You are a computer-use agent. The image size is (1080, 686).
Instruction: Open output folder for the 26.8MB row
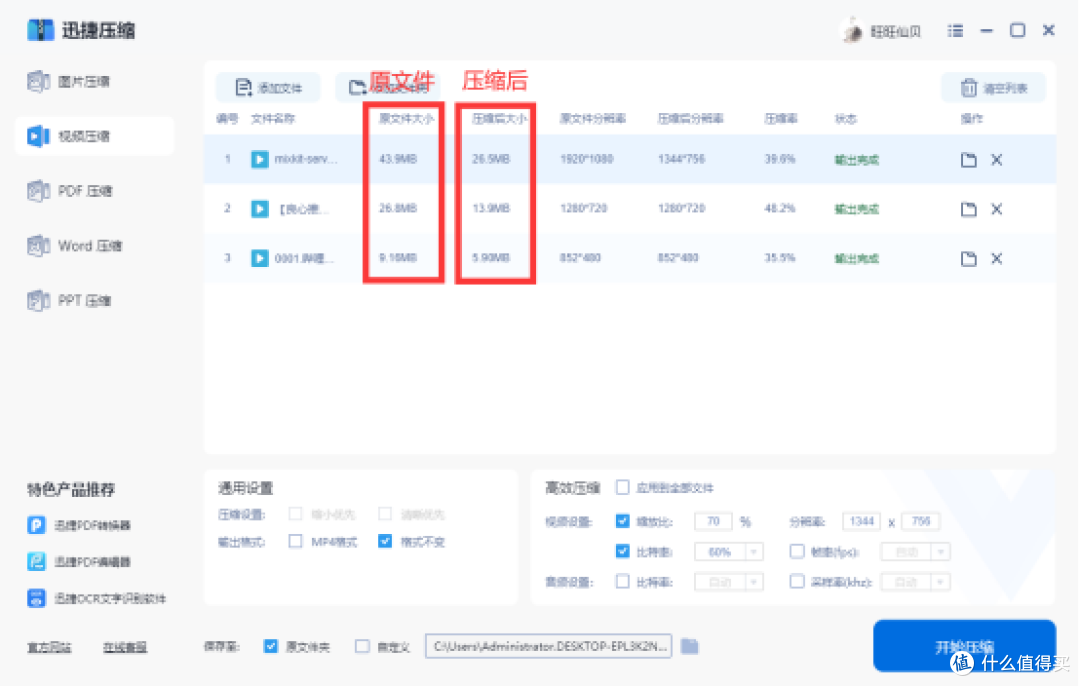(x=968, y=209)
